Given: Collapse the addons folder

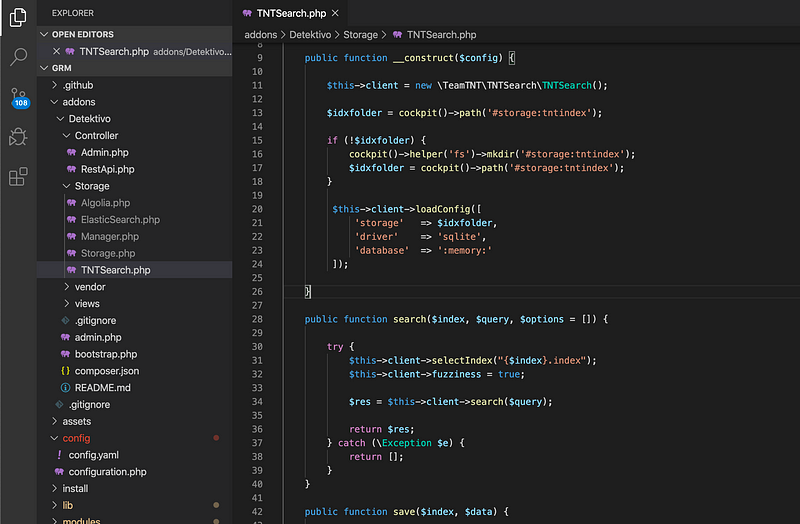Looking at the screenshot, I should click(78, 102).
